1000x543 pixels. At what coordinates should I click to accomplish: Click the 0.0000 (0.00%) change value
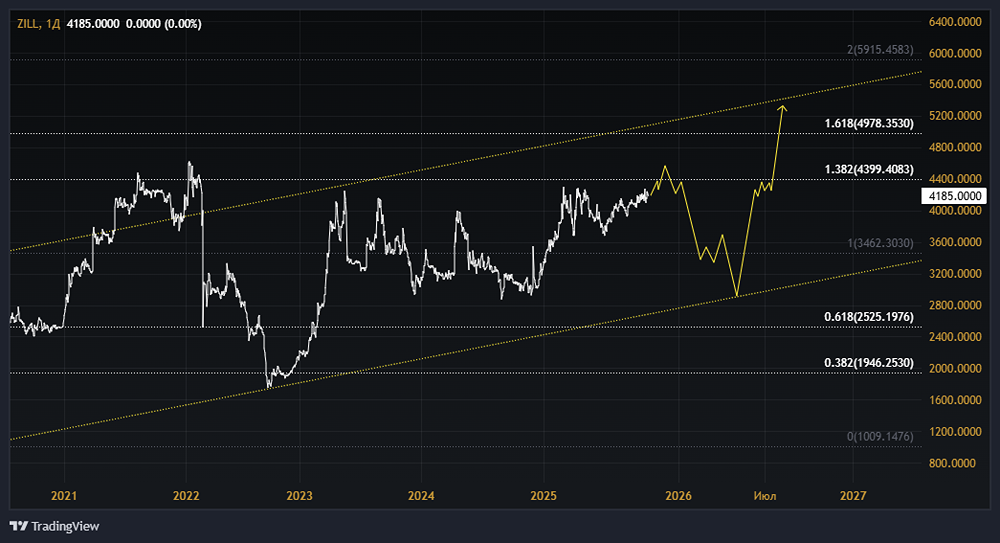pyautogui.click(x=164, y=24)
